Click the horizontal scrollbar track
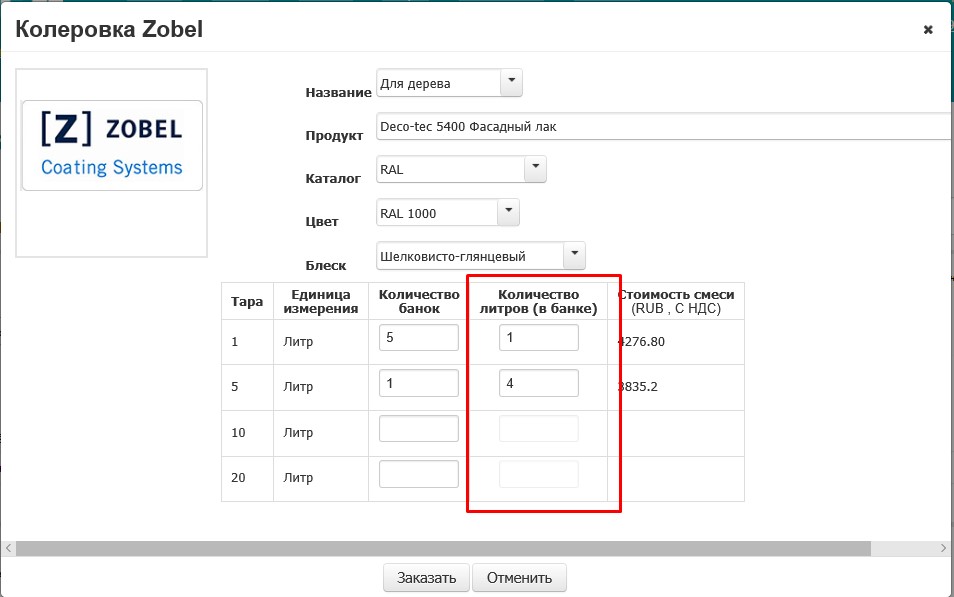954x597 pixels. click(x=905, y=548)
